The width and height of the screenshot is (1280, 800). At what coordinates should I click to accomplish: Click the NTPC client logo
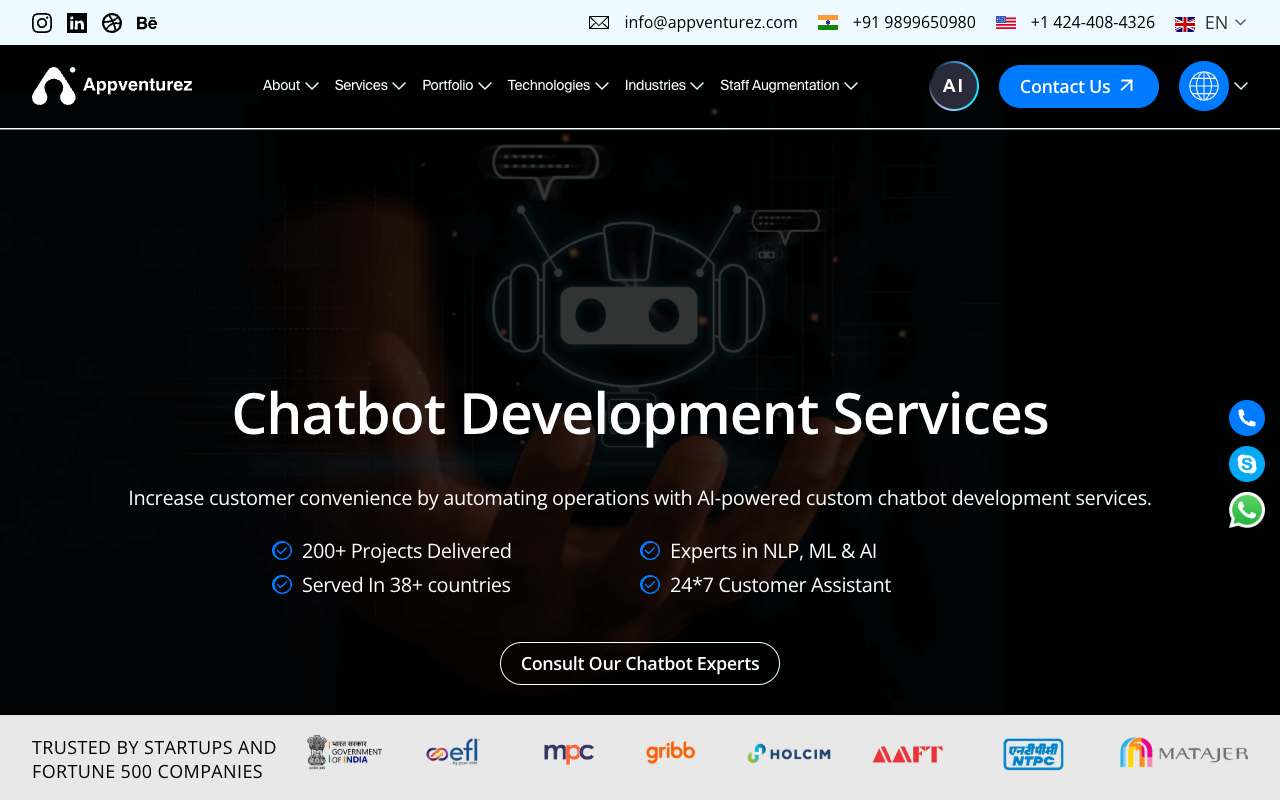coord(1033,754)
